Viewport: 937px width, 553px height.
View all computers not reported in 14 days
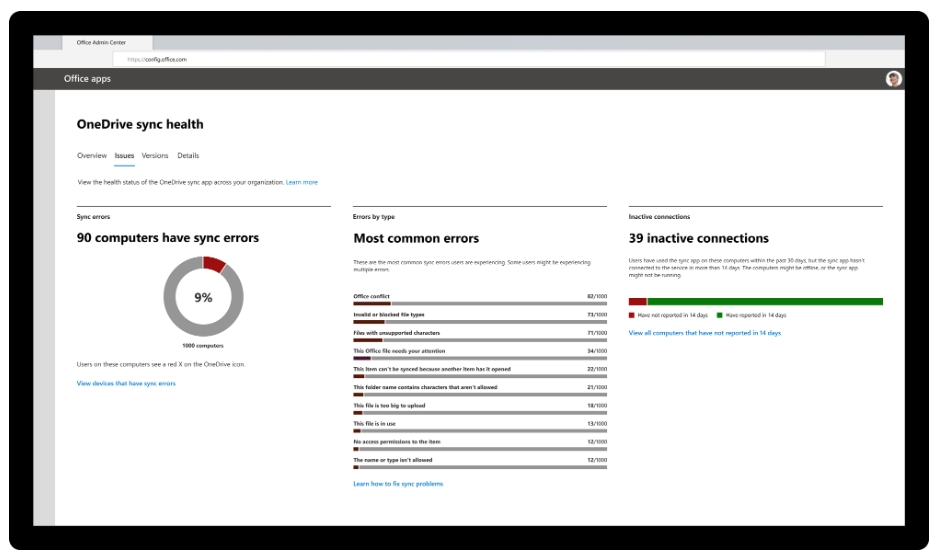(704, 333)
